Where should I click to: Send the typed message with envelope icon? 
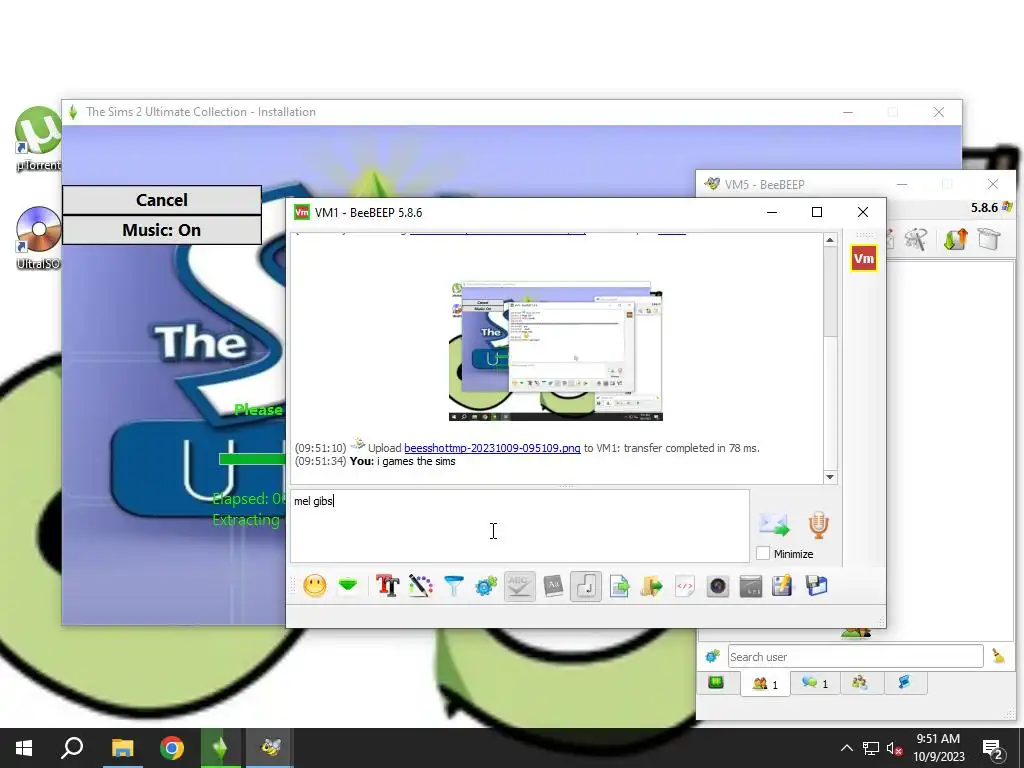[x=775, y=524]
